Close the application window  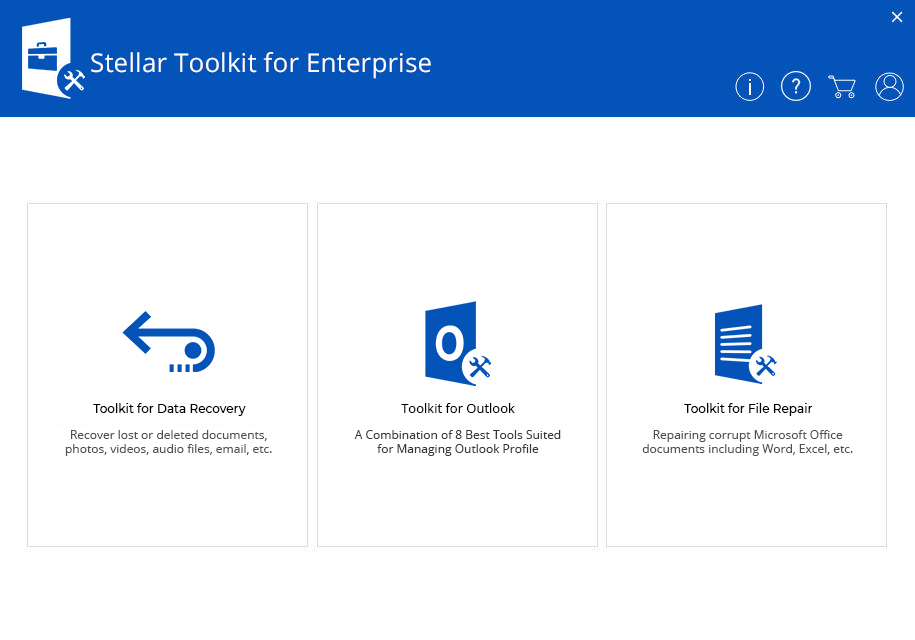(x=897, y=16)
